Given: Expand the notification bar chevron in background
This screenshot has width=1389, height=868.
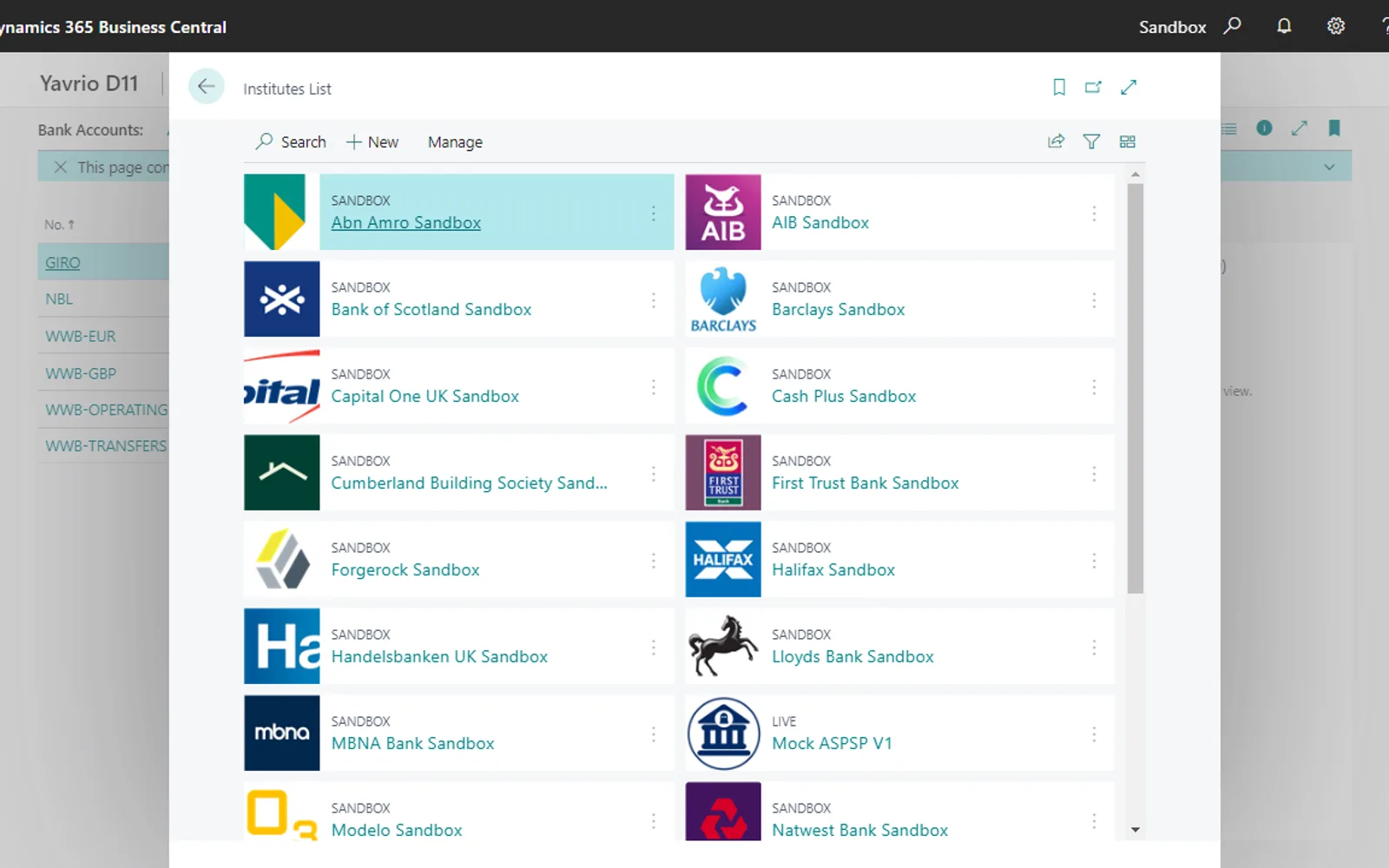Looking at the screenshot, I should point(1329,167).
